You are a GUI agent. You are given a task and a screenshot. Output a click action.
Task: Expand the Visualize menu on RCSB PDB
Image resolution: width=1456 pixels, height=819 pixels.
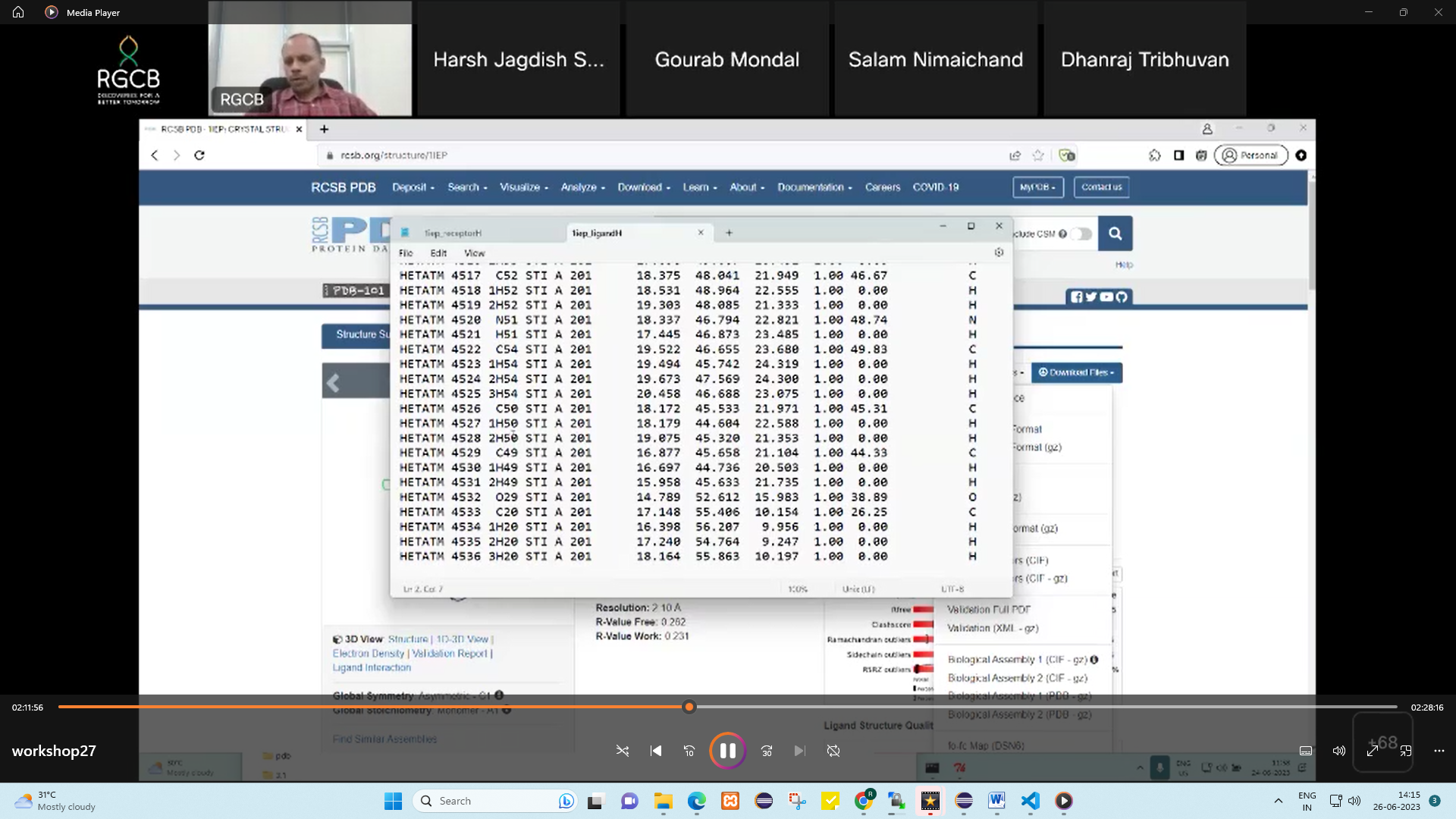click(x=524, y=187)
